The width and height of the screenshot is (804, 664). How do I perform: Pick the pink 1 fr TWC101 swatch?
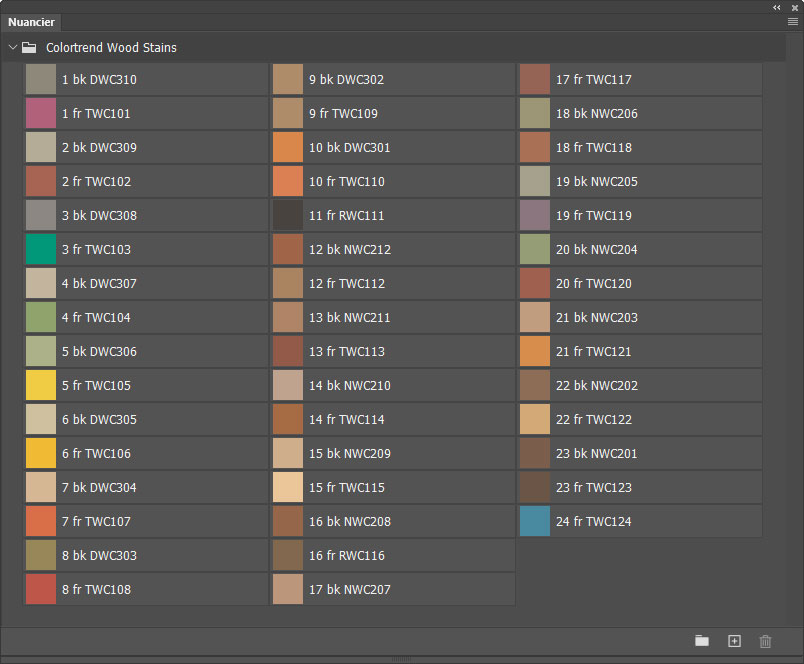[41, 113]
